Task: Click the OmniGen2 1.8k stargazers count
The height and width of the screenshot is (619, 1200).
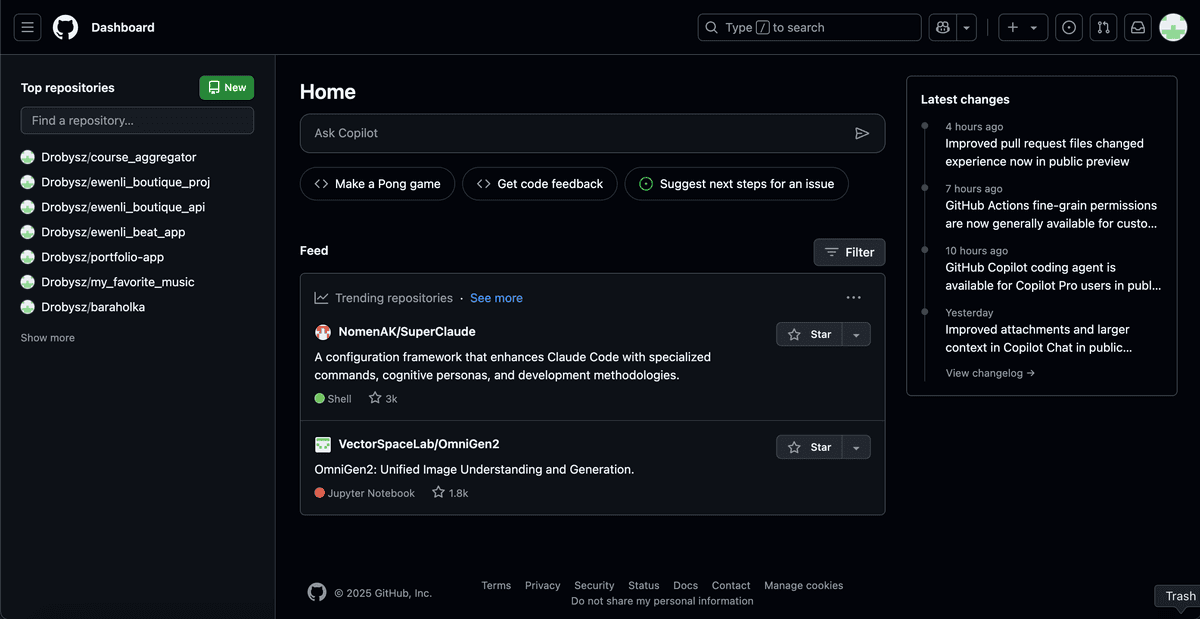Action: 450,493
